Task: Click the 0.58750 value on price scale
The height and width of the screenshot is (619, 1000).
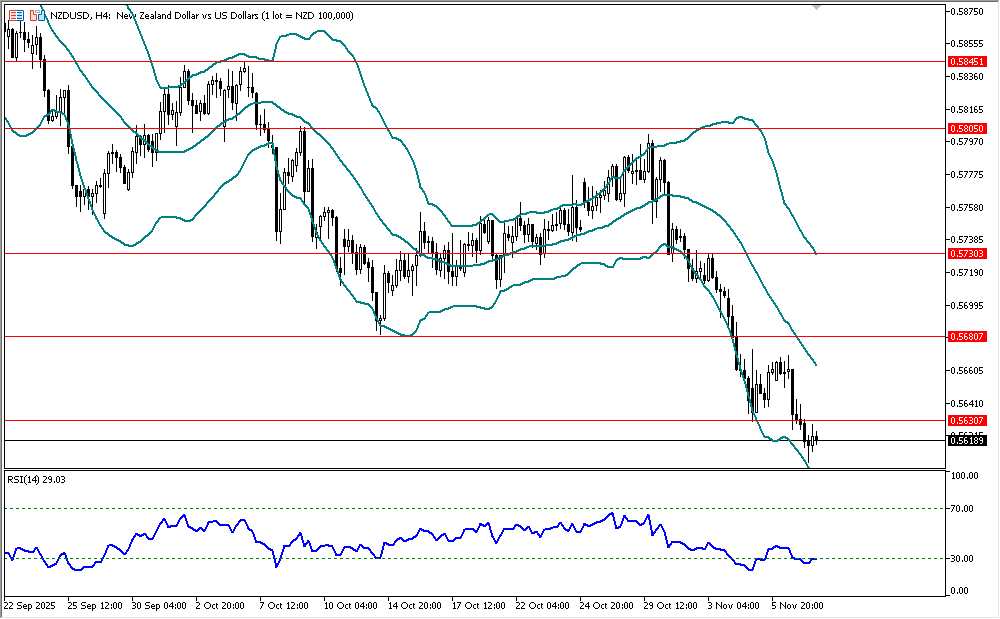Action: pos(966,12)
